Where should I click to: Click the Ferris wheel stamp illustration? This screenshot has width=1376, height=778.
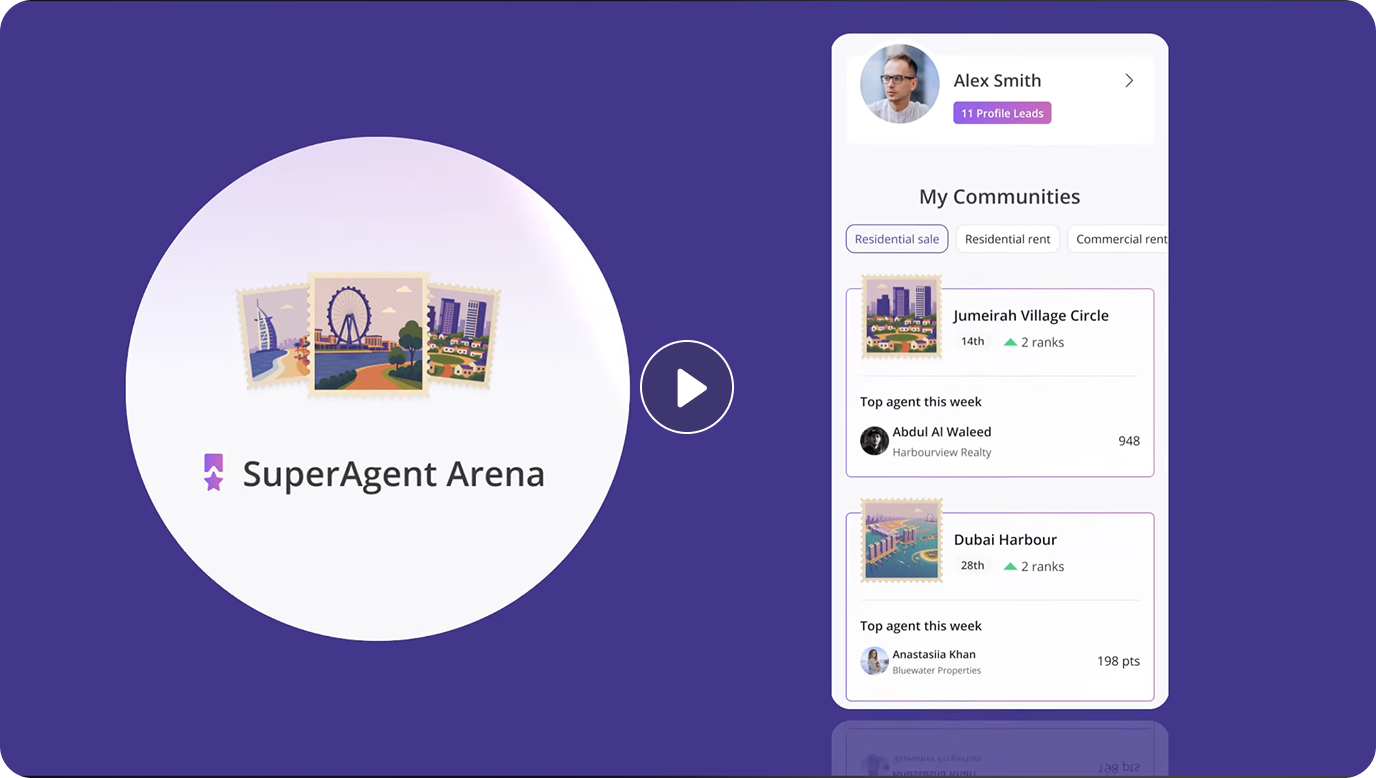pyautogui.click(x=368, y=334)
